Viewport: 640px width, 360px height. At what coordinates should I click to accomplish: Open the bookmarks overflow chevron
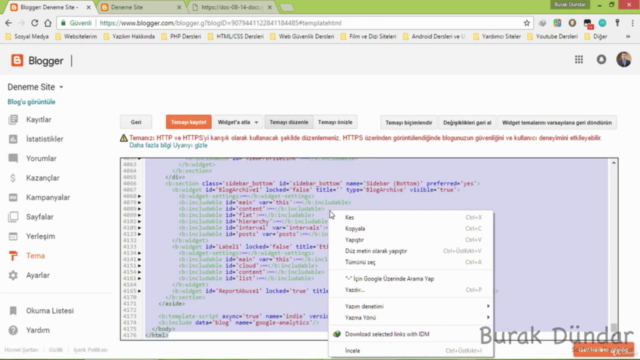coord(628,36)
